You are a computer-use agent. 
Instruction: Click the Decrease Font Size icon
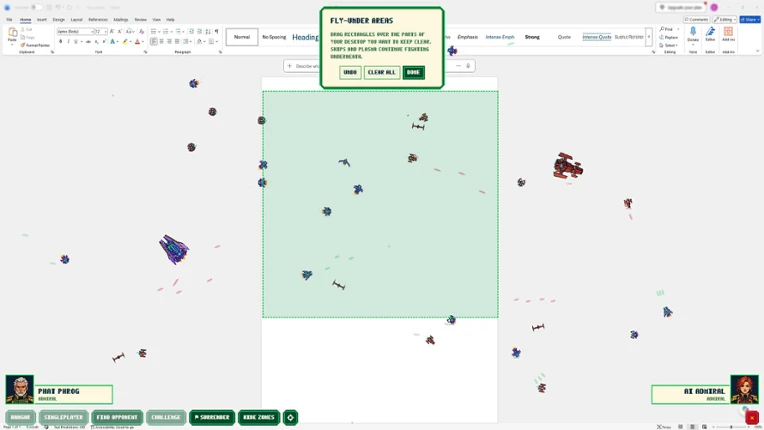coord(120,31)
